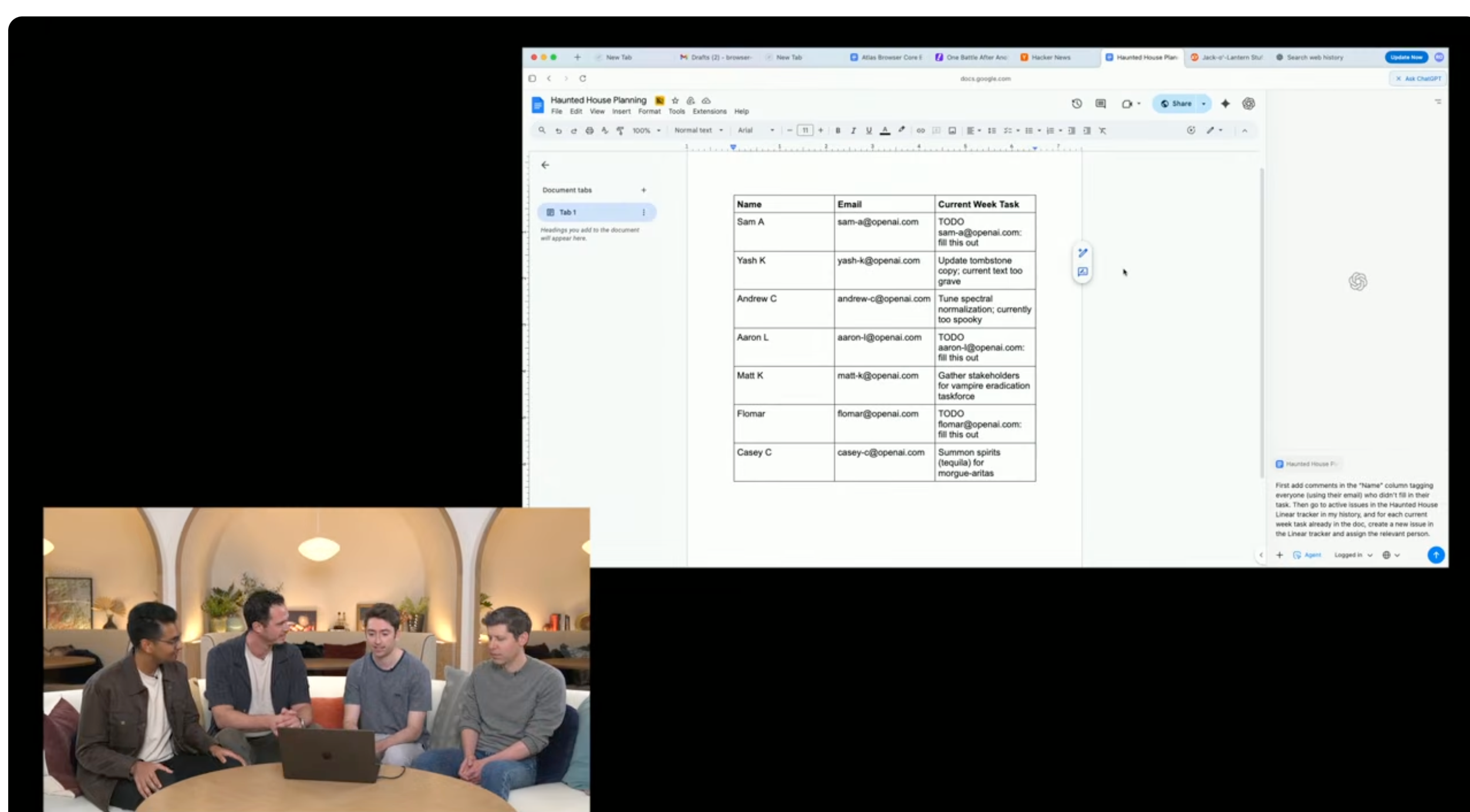This screenshot has height=812, width=1470.
Task: Open the Insert menu
Action: [x=621, y=111]
